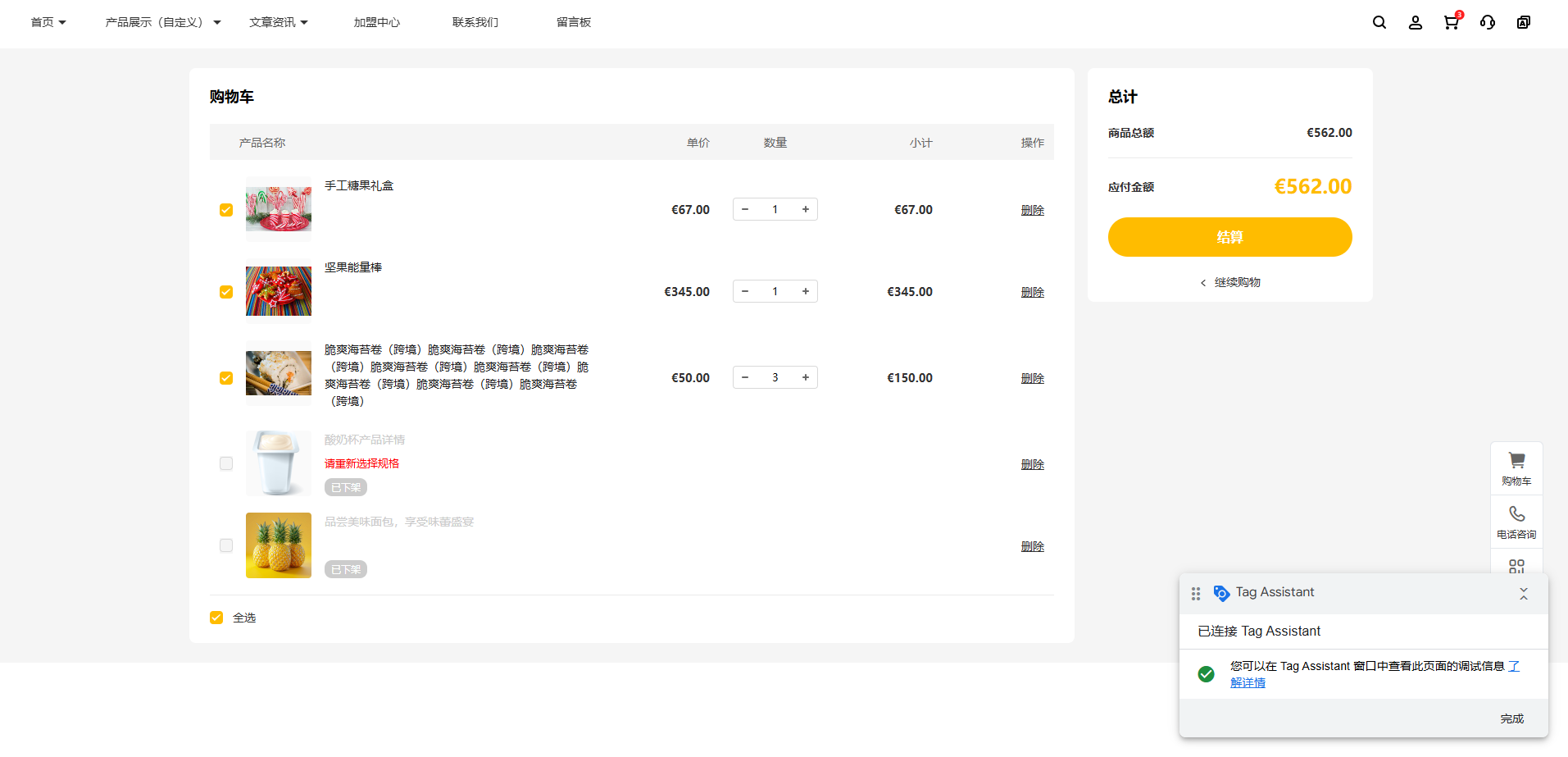Uncheck the 手工糖果礼盒 item checkbox

tap(226, 210)
